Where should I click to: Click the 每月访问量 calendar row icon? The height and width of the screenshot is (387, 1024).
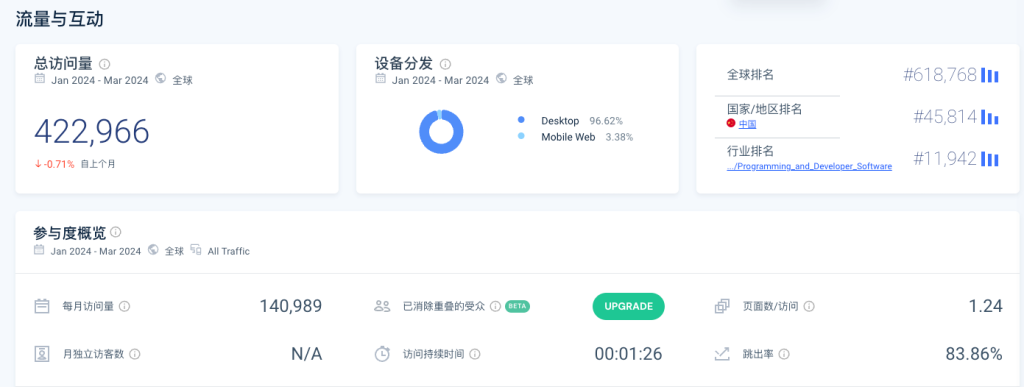click(42, 306)
